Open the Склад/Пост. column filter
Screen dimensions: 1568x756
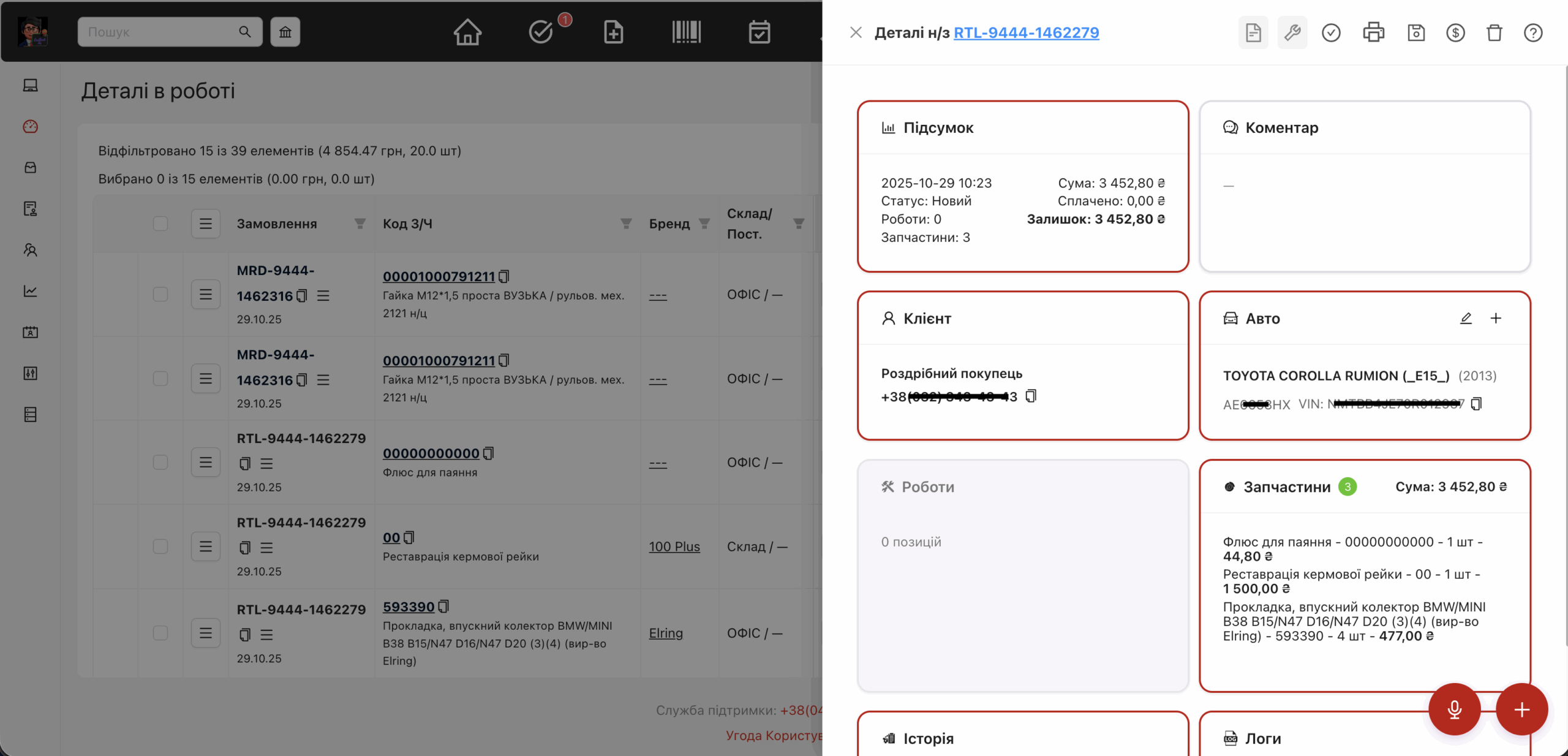pos(799,224)
